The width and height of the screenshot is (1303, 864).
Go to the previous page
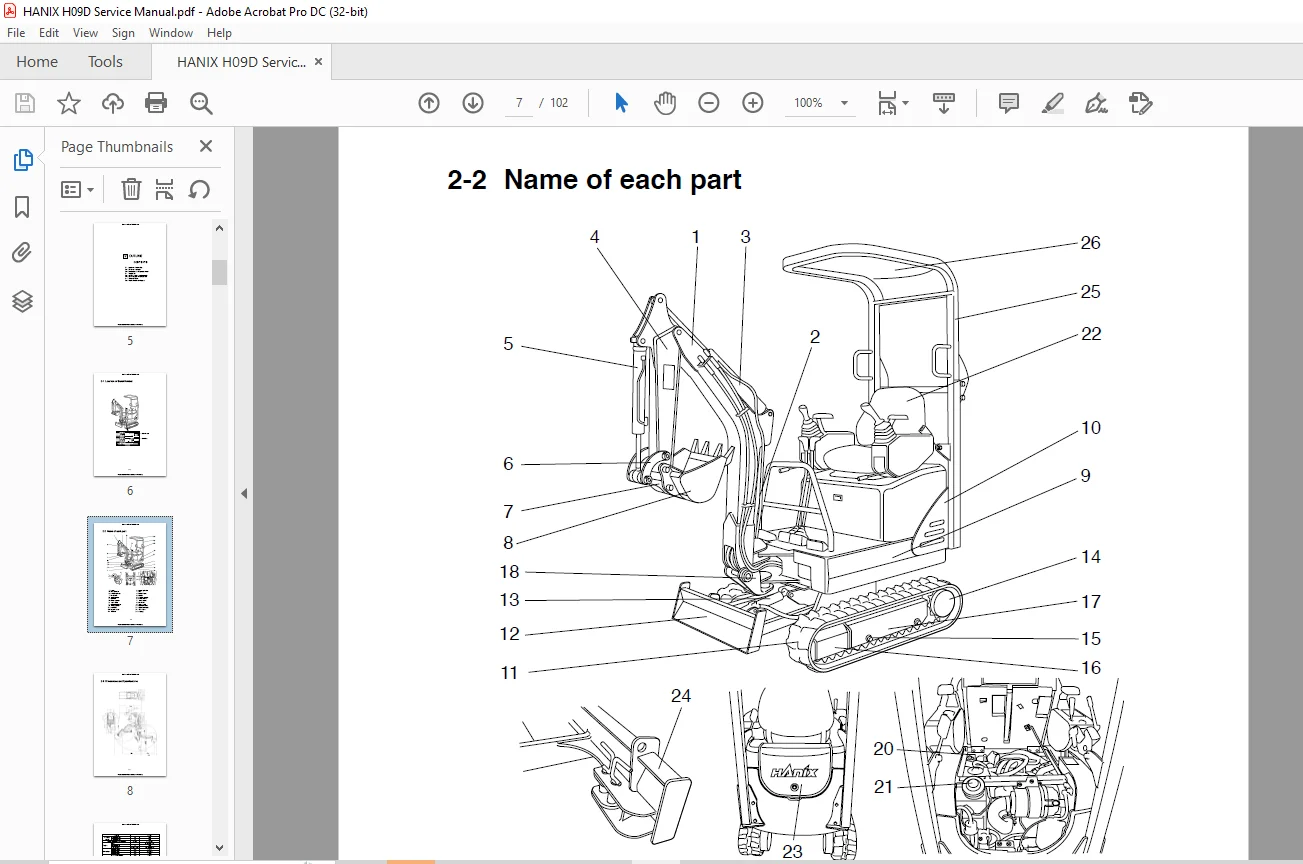click(429, 103)
